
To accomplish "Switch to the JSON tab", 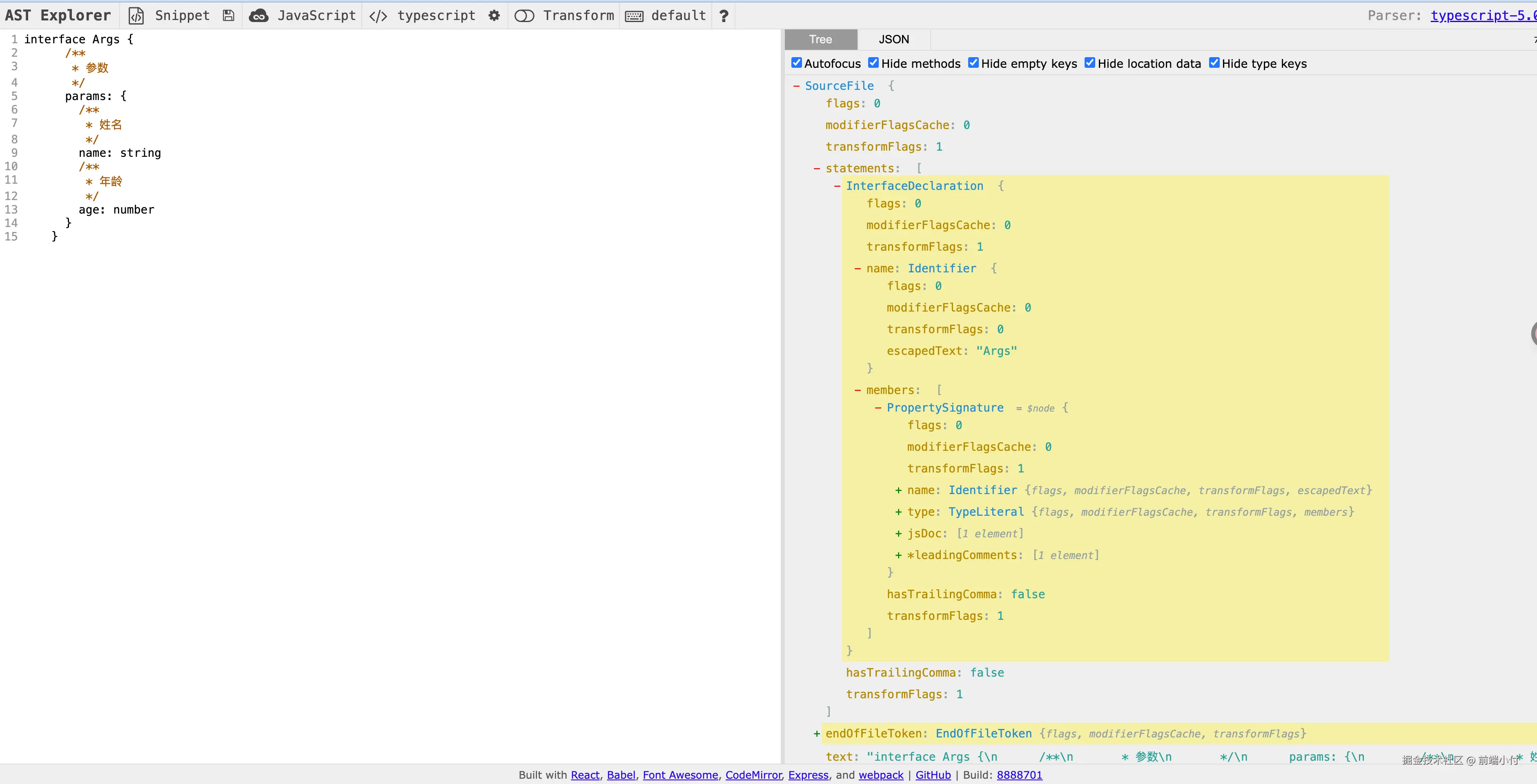I will pos(893,39).
